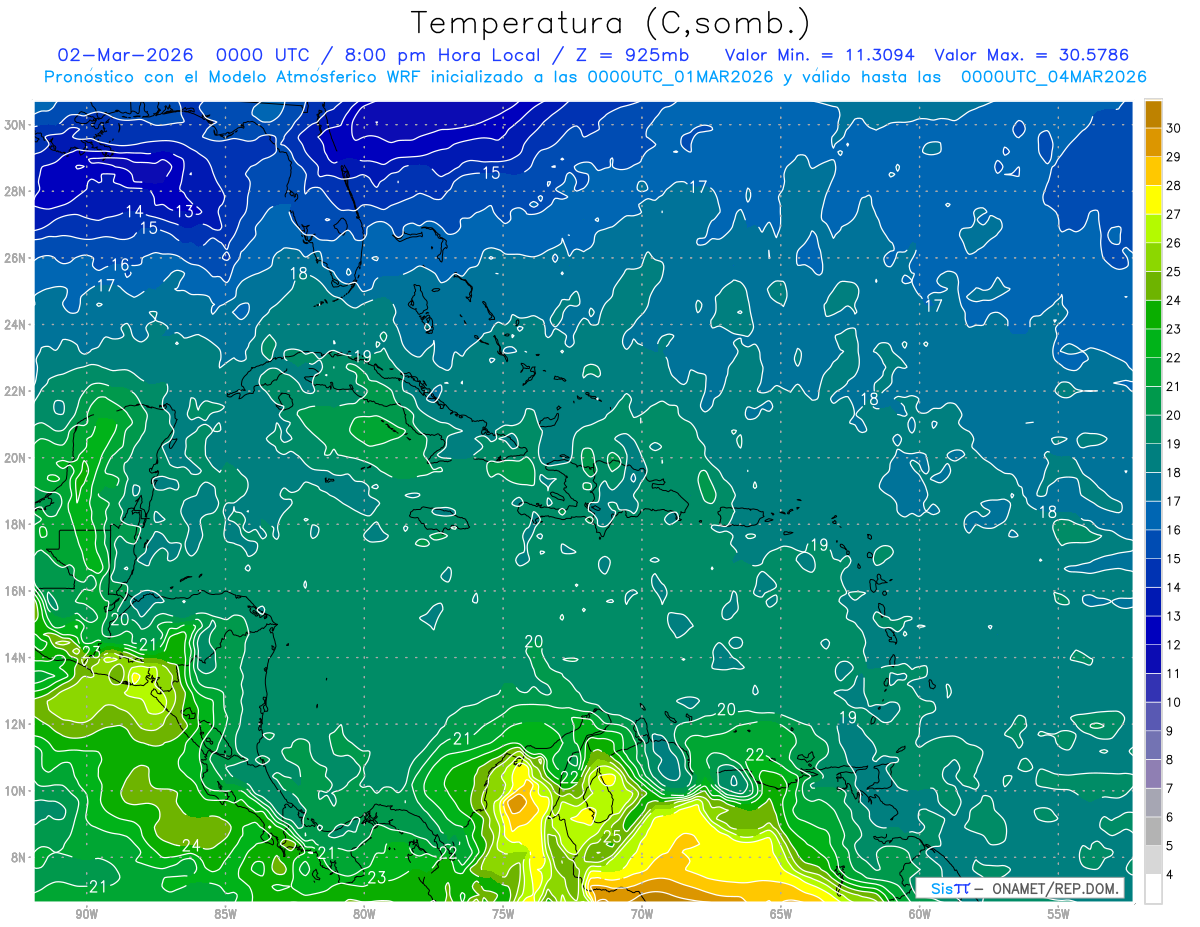Viewport: 1200px width, 927px height.
Task: Click the gray legend segment between 5 and 6
Action: click(x=1153, y=832)
